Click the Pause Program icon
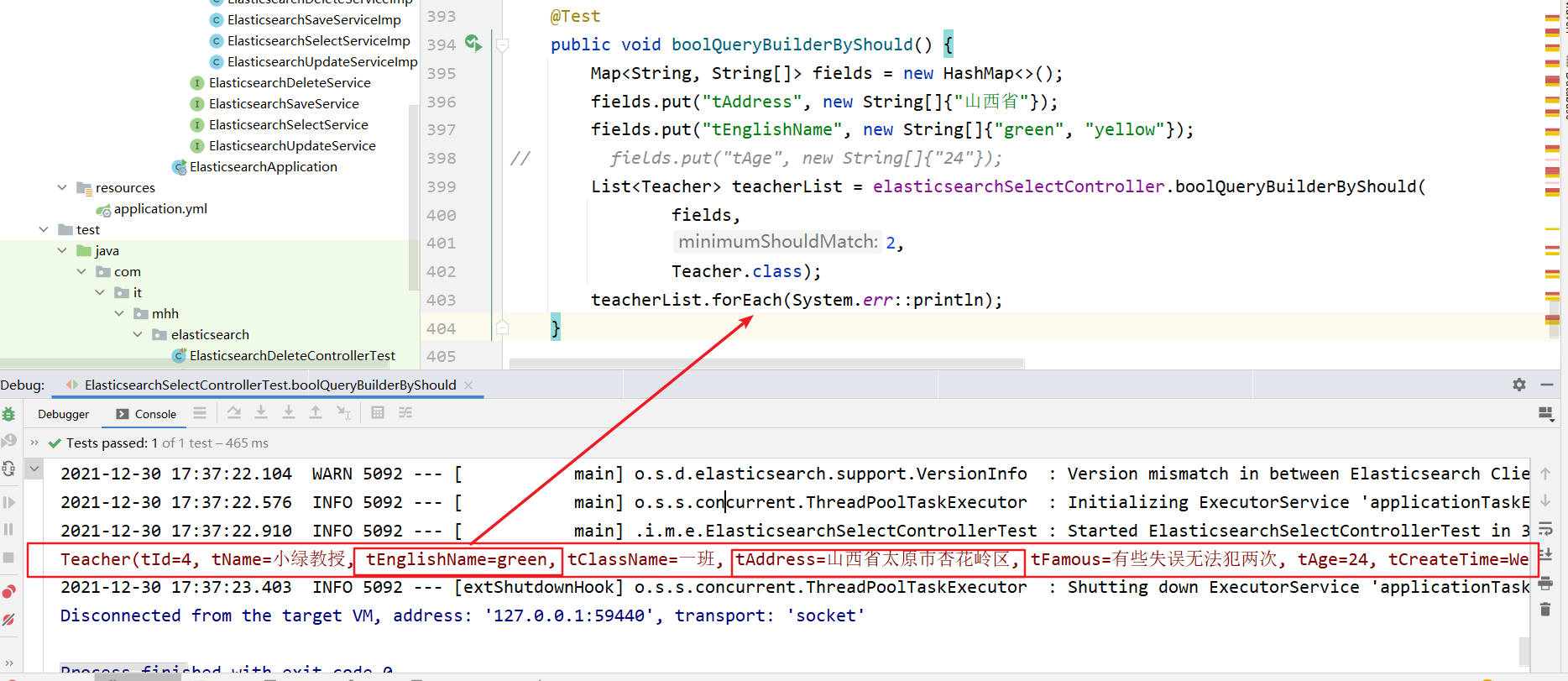The width and height of the screenshot is (1568, 681). click(x=8, y=529)
